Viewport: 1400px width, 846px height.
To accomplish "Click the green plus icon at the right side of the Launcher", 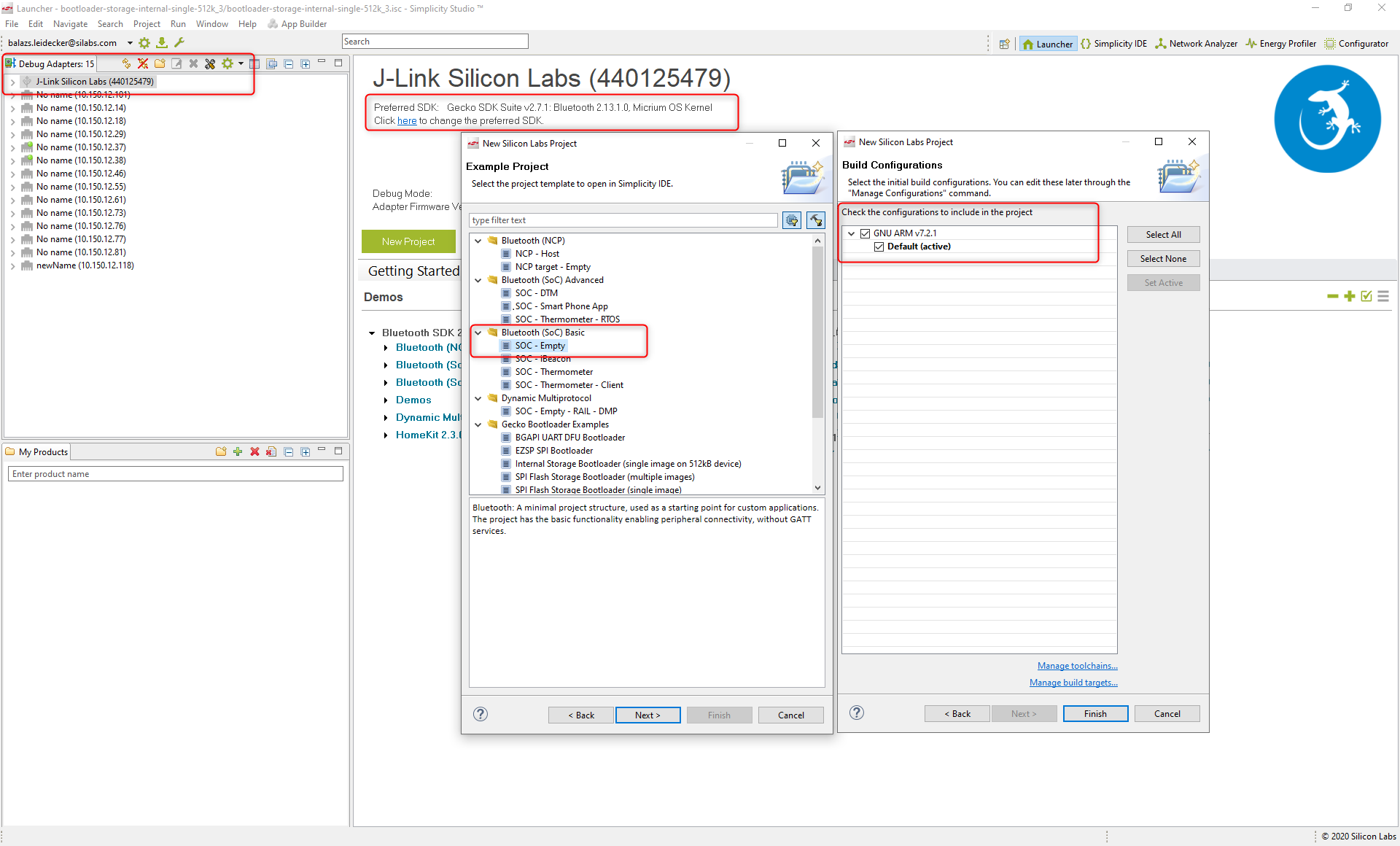I will [x=1349, y=296].
